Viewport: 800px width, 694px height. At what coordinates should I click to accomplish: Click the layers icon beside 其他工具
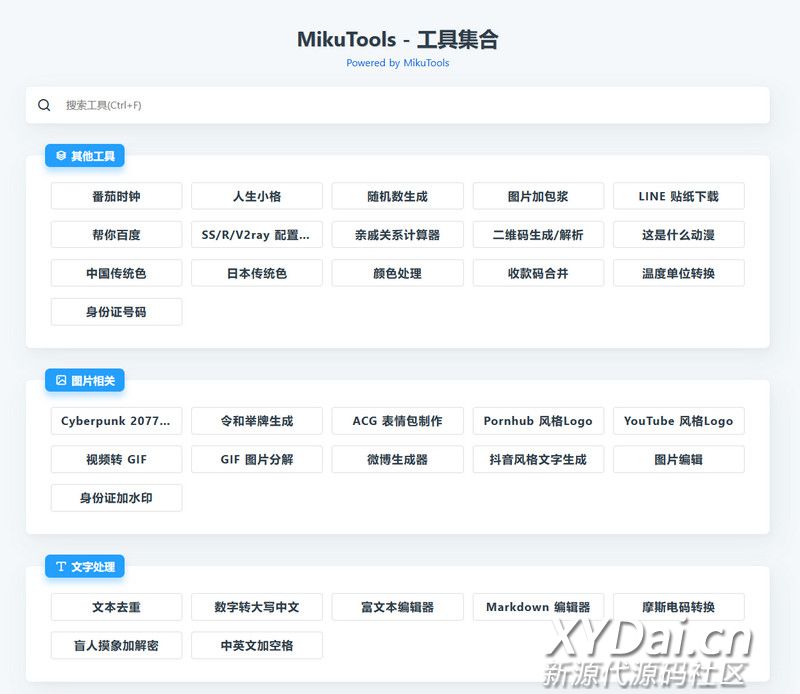61,156
